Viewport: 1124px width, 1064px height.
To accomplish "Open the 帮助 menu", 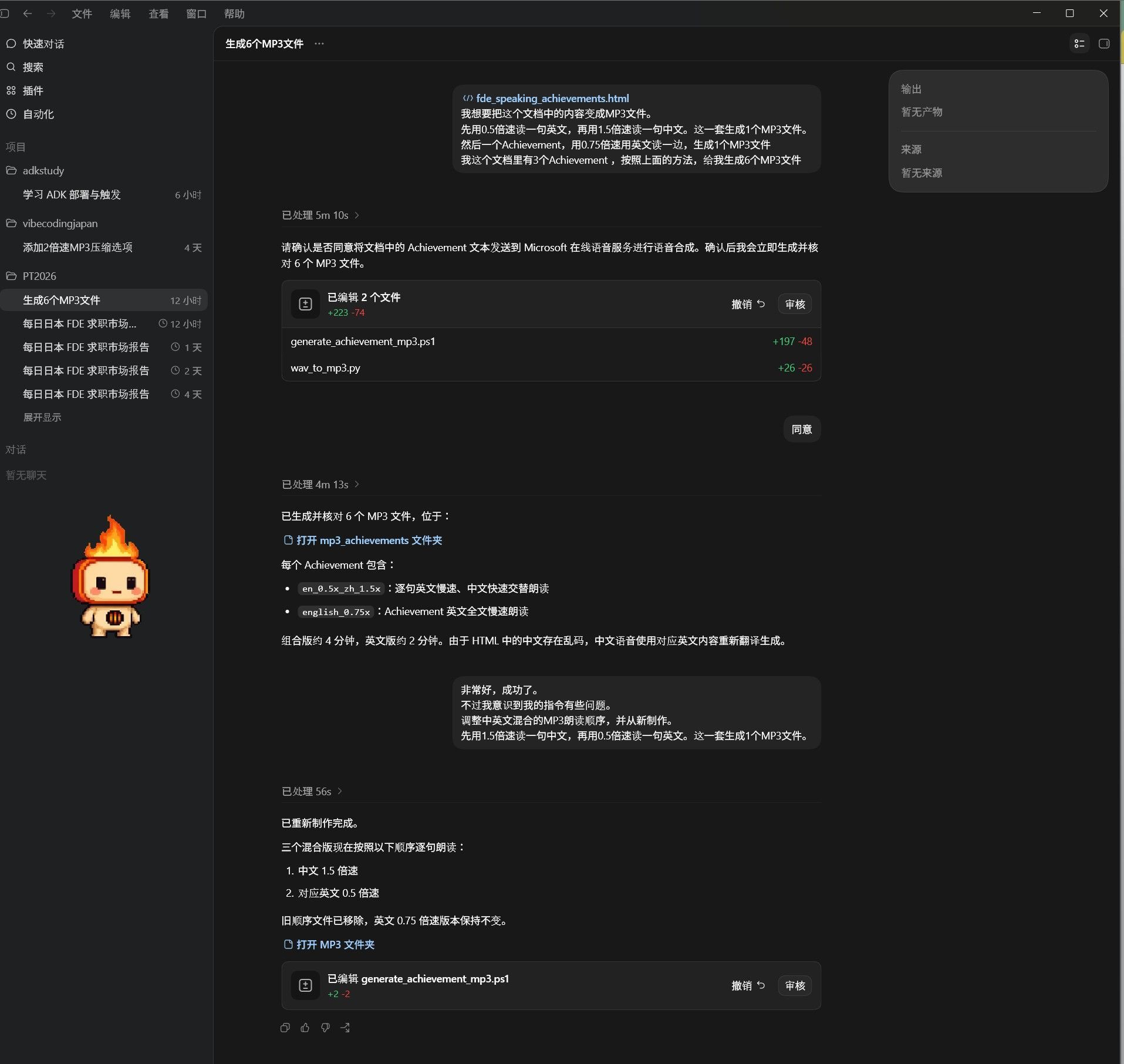I will (x=234, y=13).
